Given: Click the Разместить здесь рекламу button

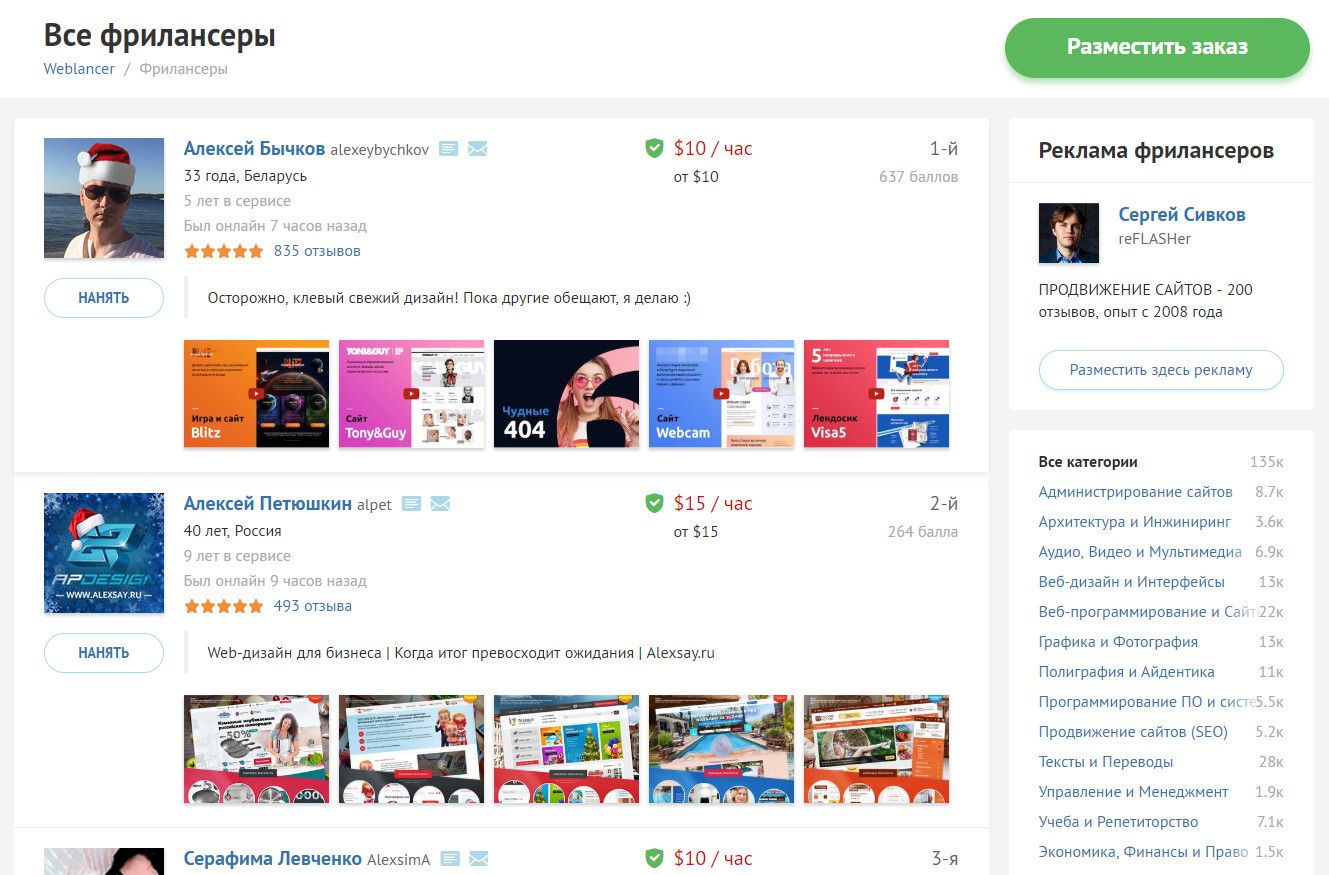Looking at the screenshot, I should [x=1160, y=370].
